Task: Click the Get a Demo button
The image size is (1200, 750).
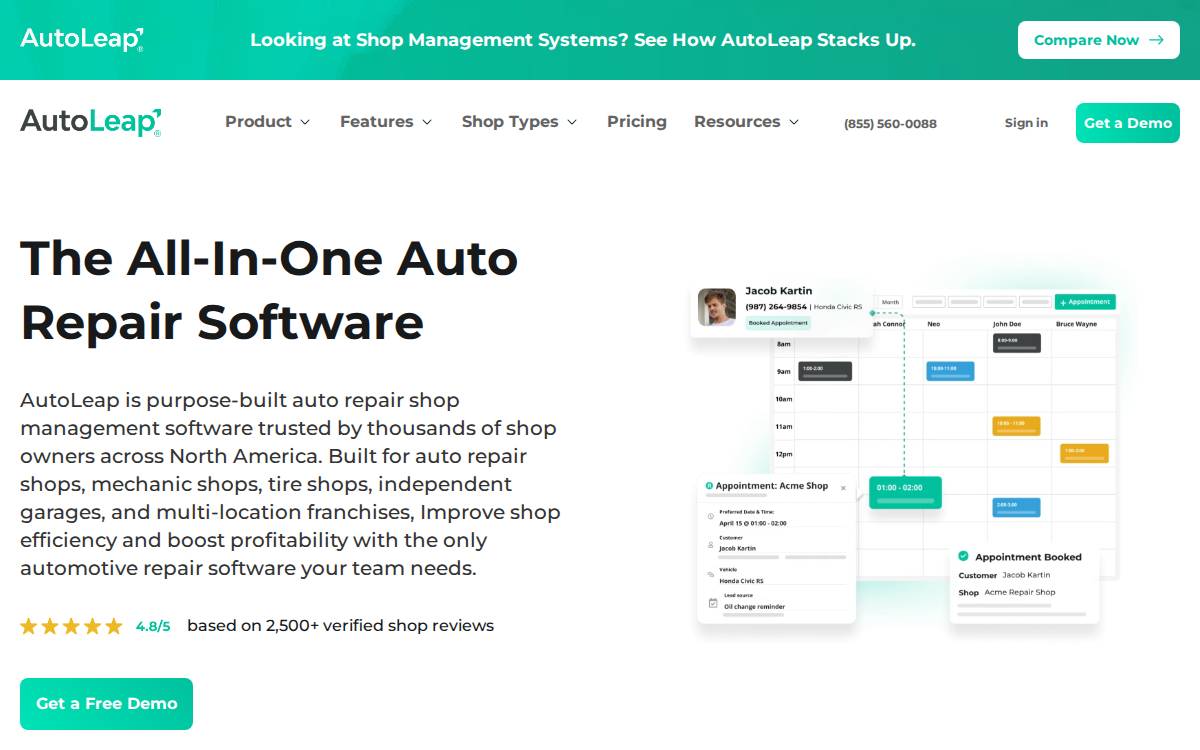Action: (x=1128, y=123)
